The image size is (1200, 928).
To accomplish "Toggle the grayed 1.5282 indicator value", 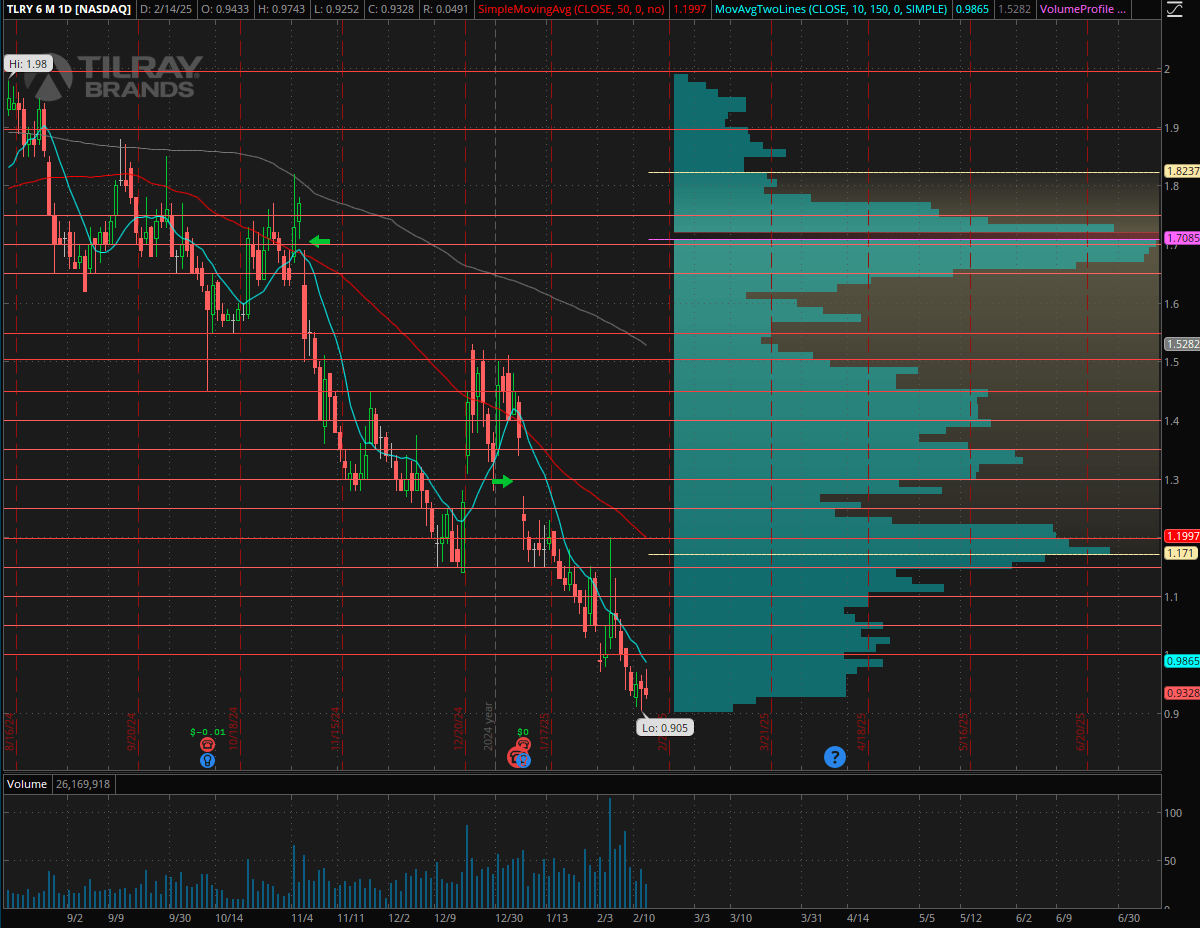I will click(x=1012, y=9).
